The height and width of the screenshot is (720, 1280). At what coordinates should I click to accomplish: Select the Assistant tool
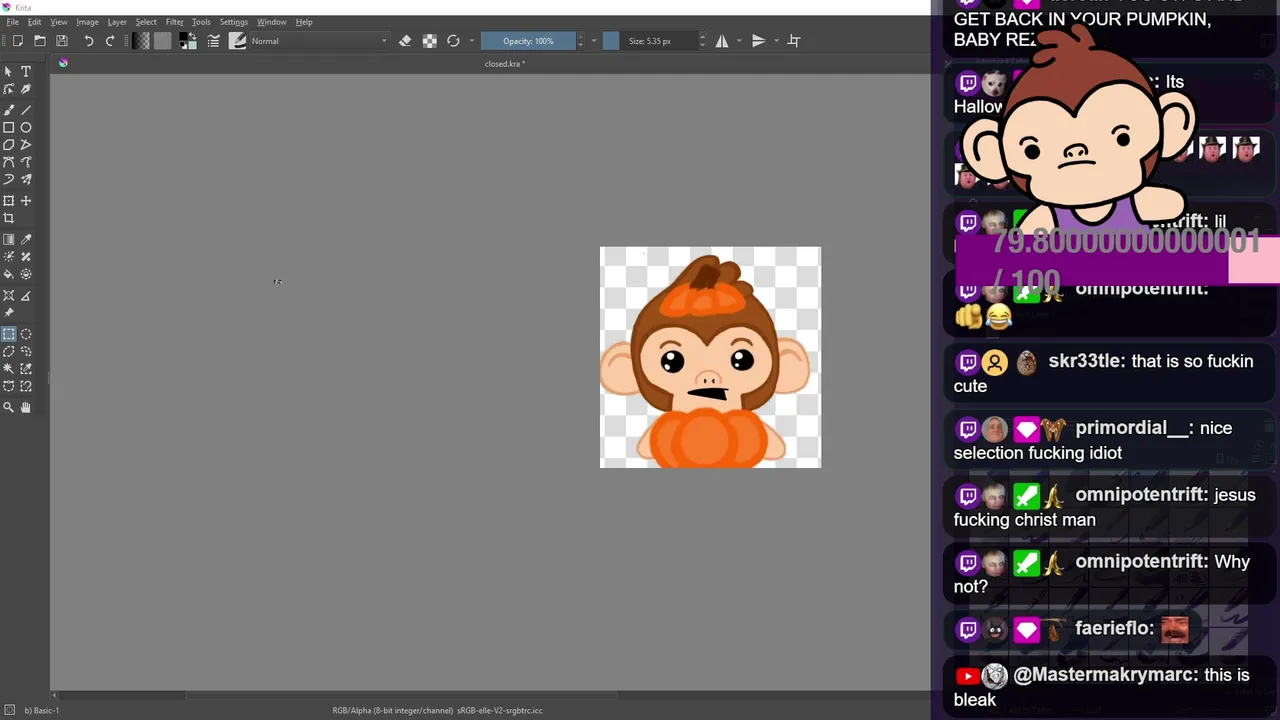coord(9,296)
